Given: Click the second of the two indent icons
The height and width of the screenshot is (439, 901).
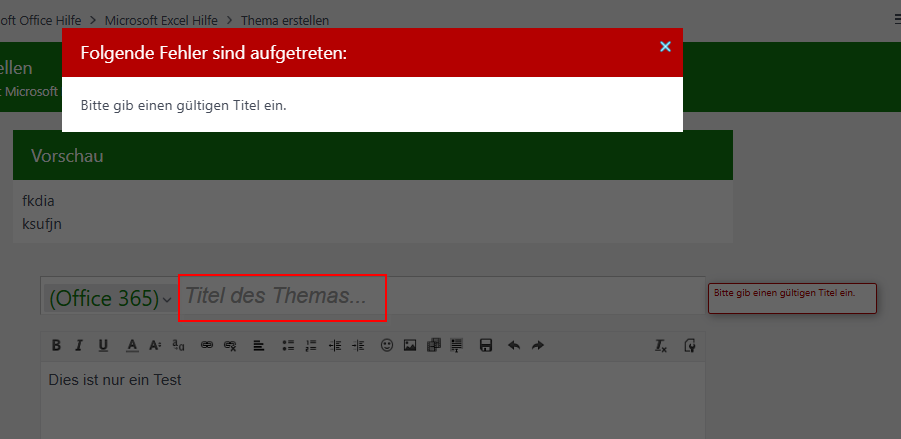Looking at the screenshot, I should 358,345.
